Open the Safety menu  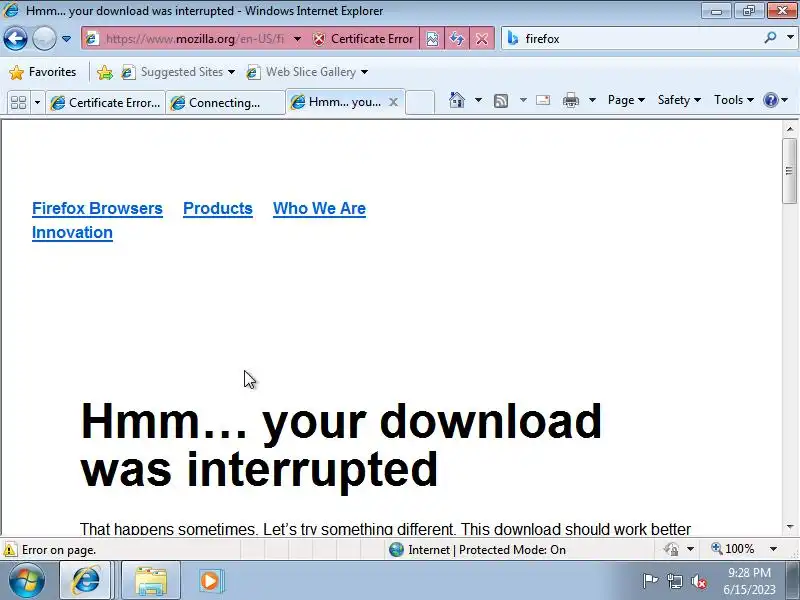(679, 100)
